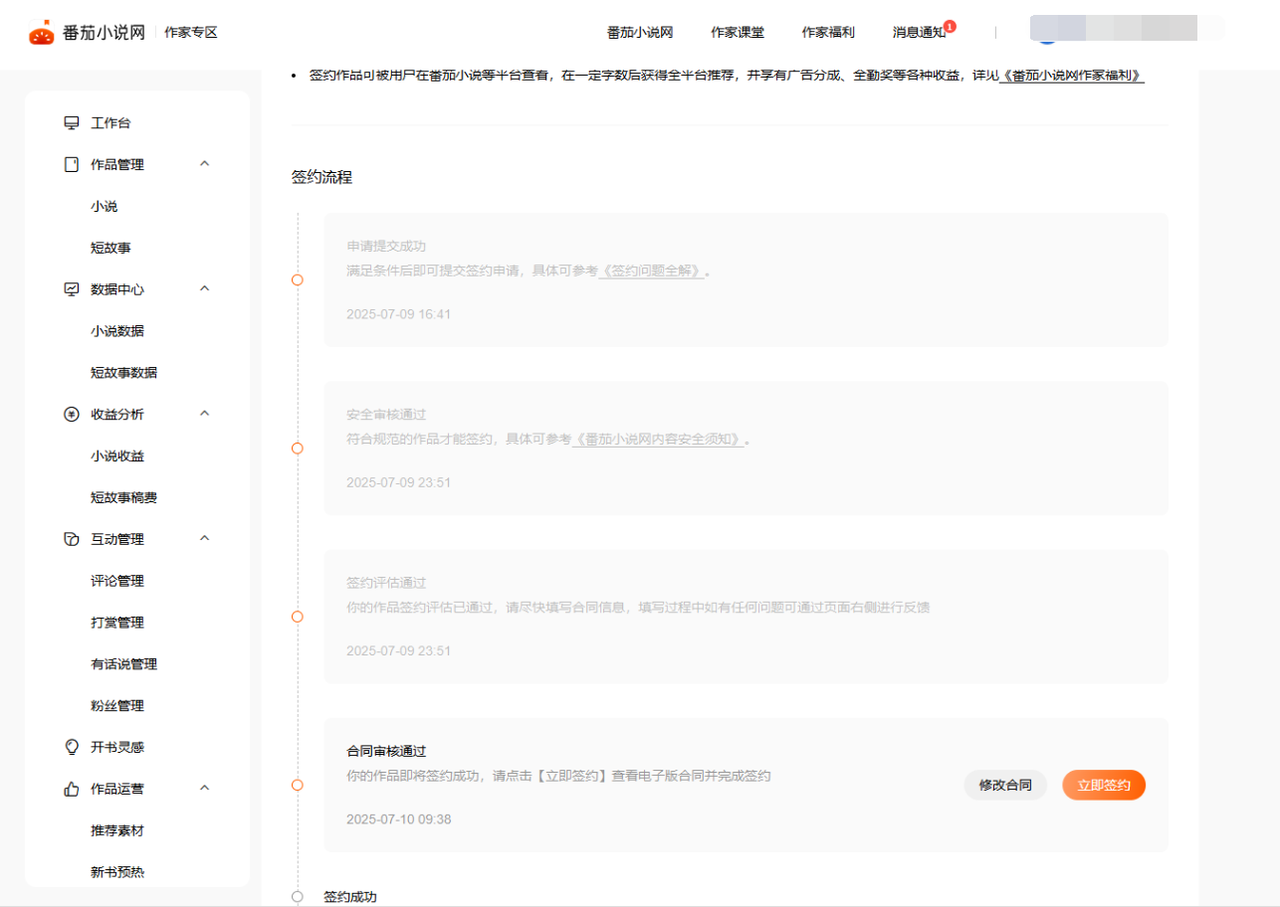Click timestamp 2025-07-10 09:38
The width and height of the screenshot is (1280, 907).
coord(398,819)
